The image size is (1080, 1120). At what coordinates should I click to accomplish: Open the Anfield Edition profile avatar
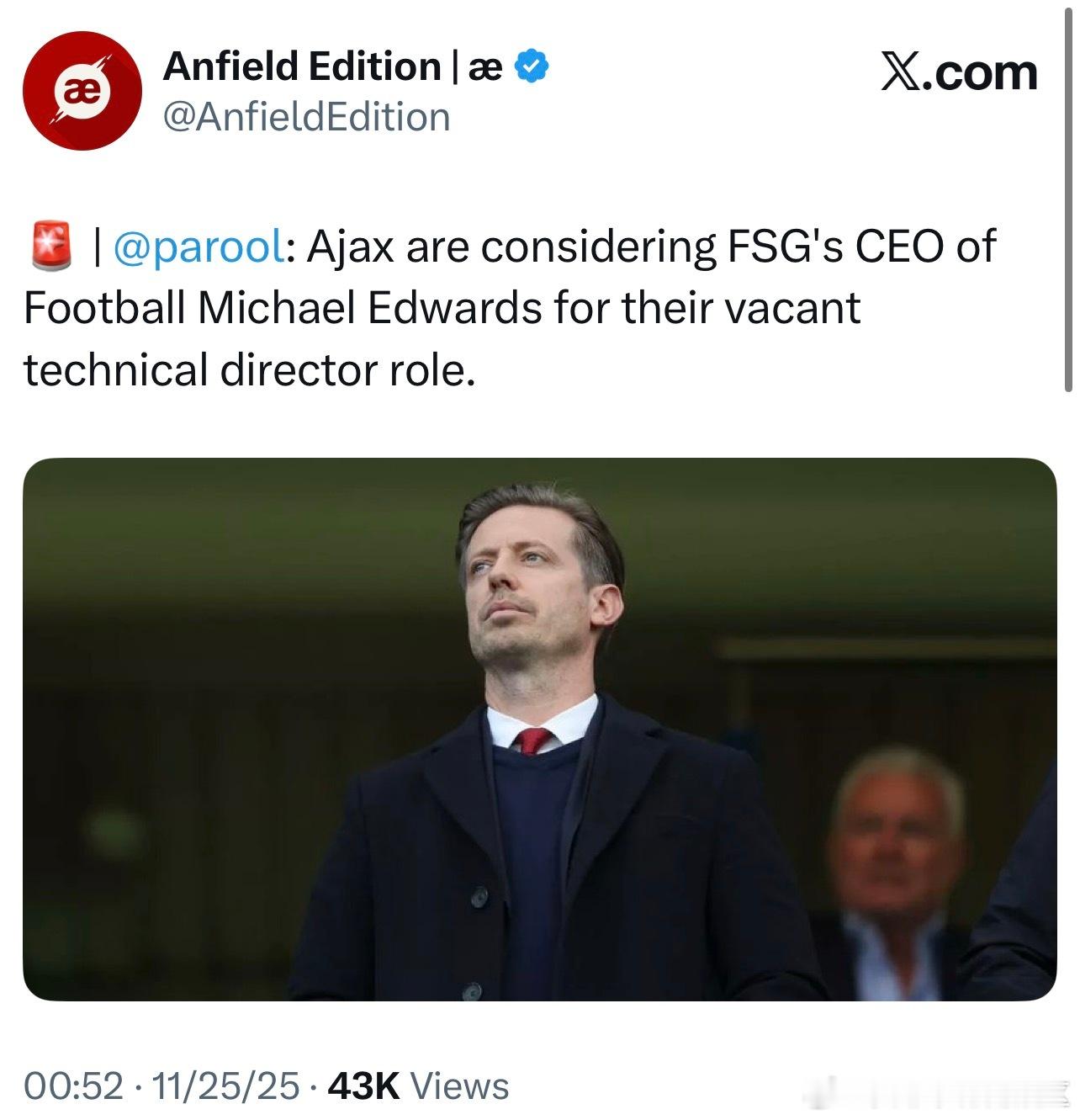point(82,90)
